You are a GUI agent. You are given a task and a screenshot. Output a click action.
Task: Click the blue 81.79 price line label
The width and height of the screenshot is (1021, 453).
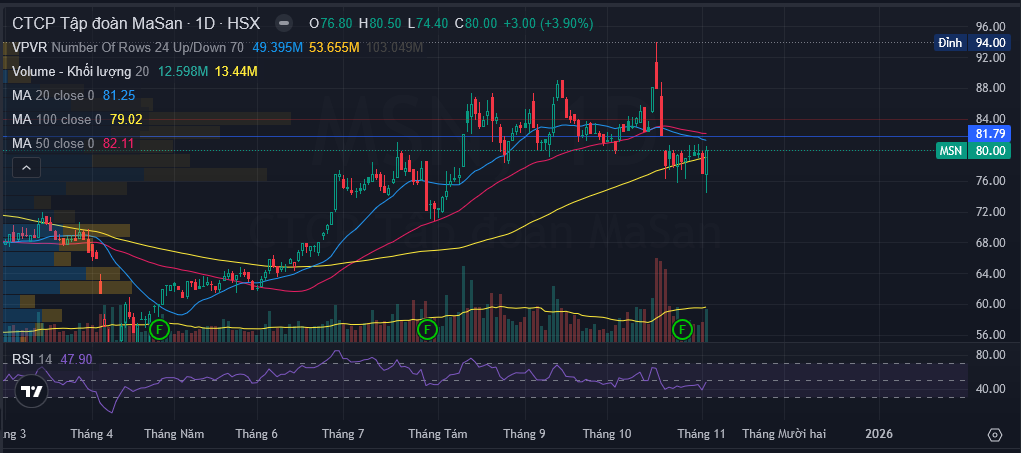coord(989,133)
